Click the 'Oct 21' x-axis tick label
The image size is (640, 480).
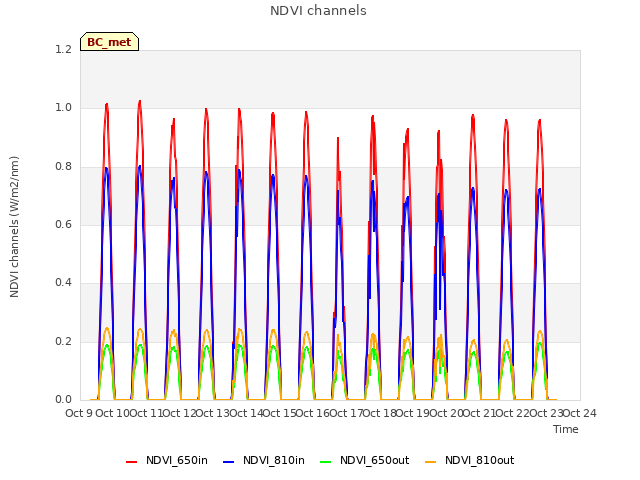pyautogui.click(x=480, y=413)
